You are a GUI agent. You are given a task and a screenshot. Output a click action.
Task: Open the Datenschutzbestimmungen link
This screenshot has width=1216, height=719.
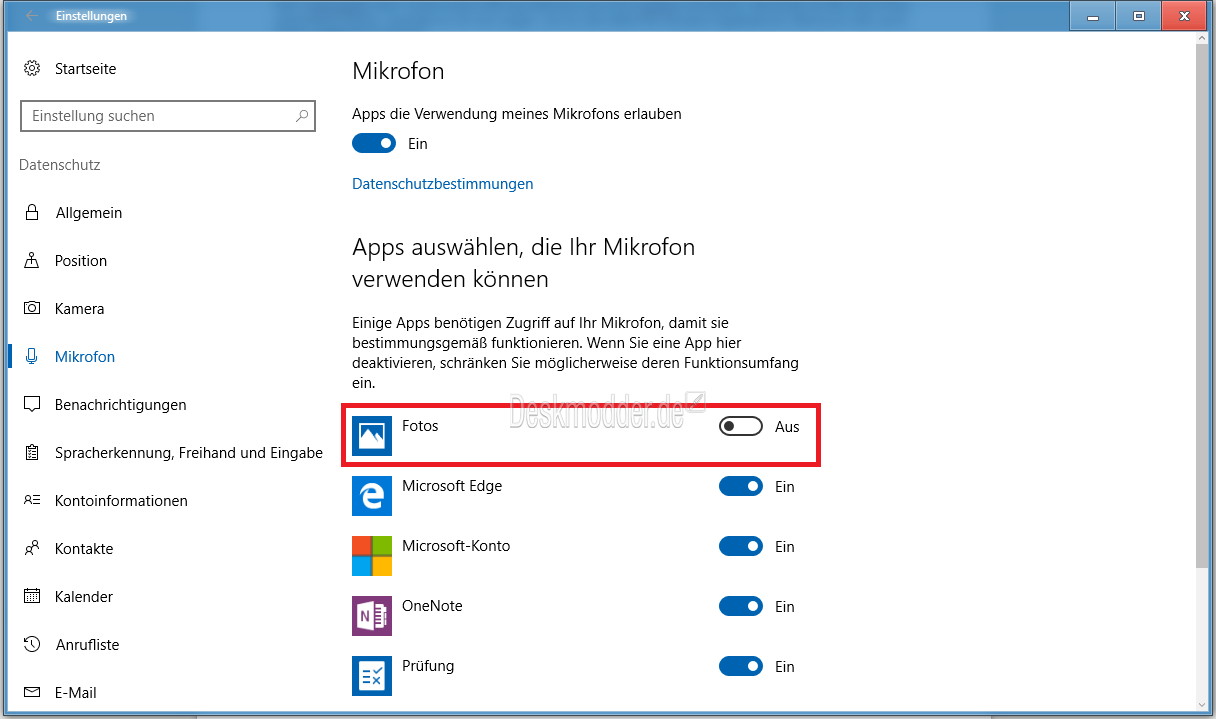click(x=443, y=184)
